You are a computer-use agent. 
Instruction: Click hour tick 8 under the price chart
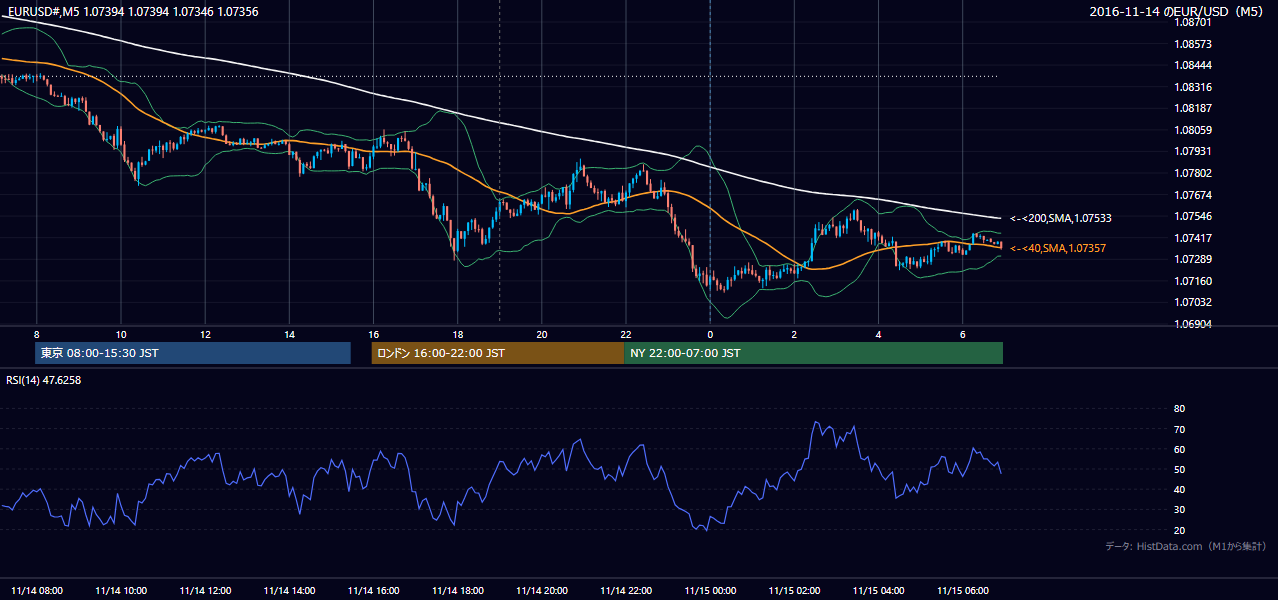click(37, 334)
